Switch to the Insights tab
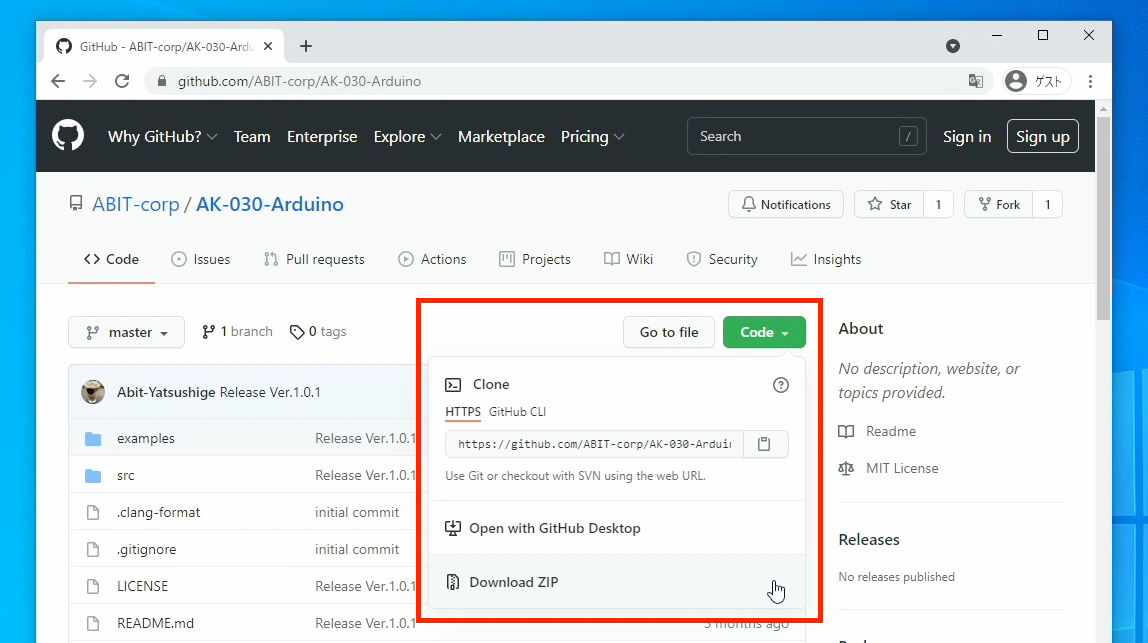Image resolution: width=1148 pixels, height=643 pixels. [x=826, y=259]
